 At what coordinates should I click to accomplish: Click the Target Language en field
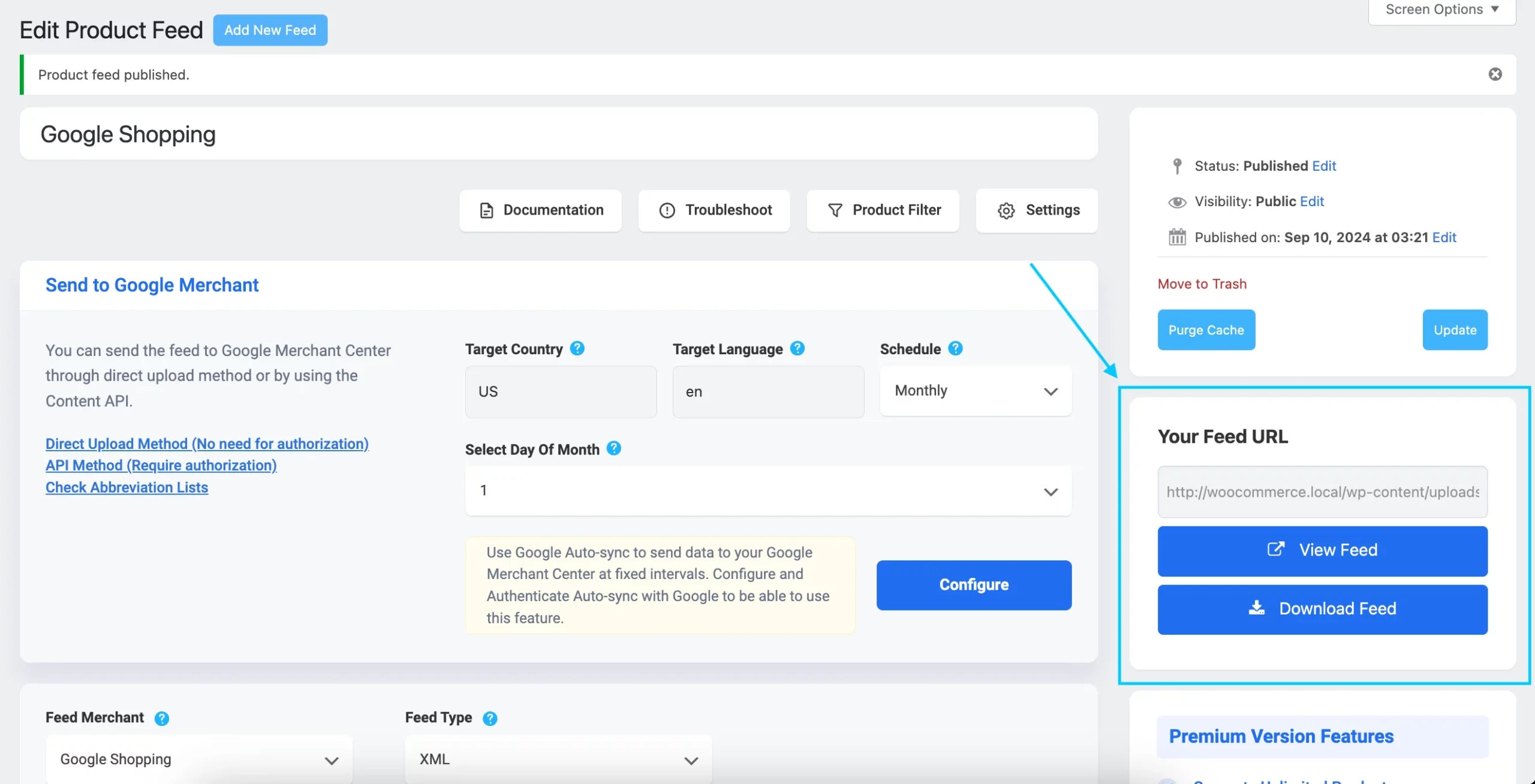(x=768, y=392)
